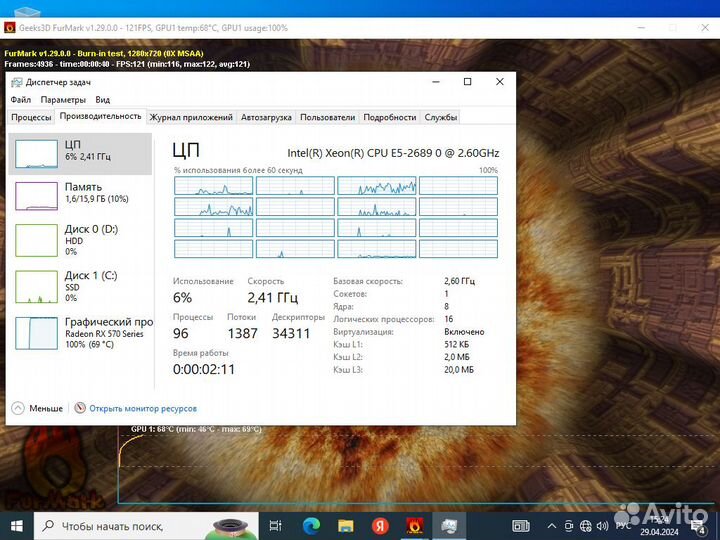
Task: Click the Кэш L1 512 КБ value
Action: point(457,344)
